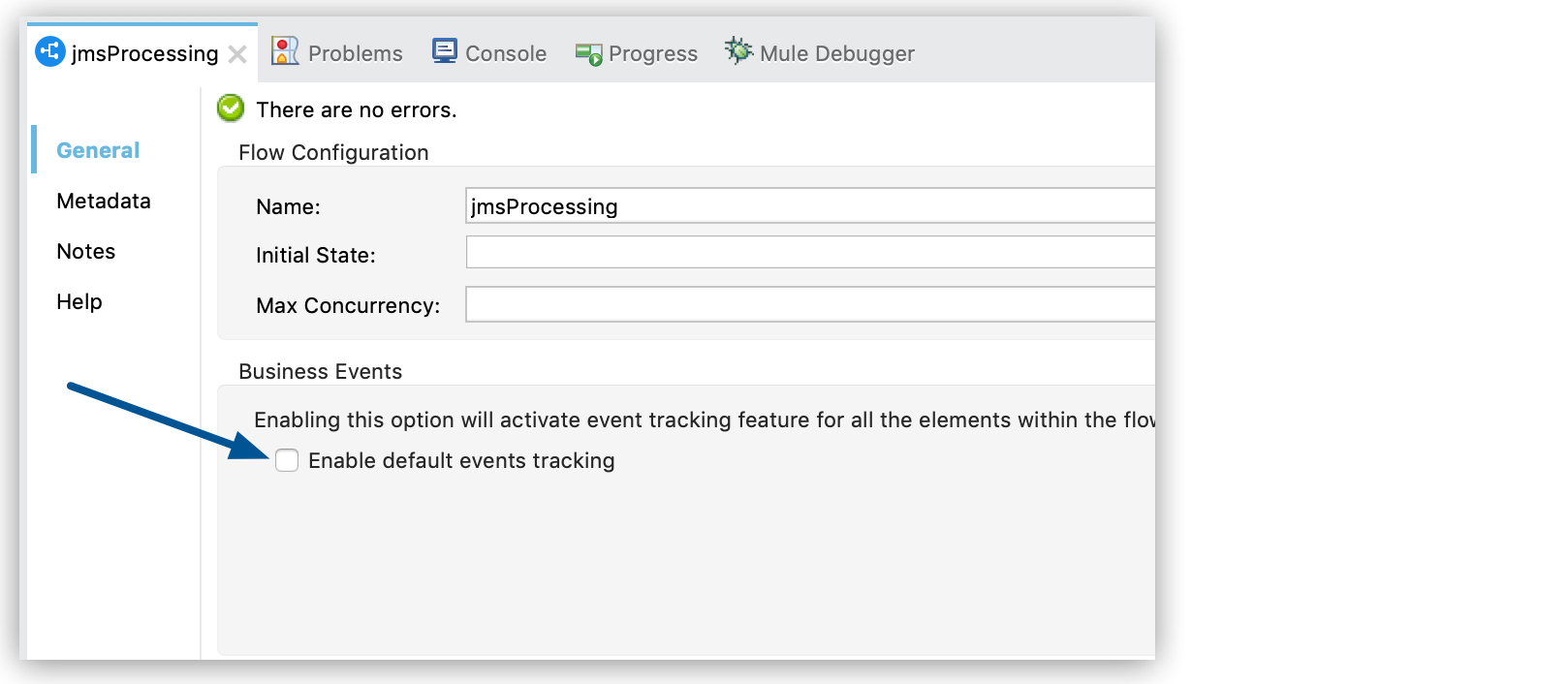Close the jmsProcessing editor tab
This screenshot has width=1568, height=684.
click(x=236, y=54)
